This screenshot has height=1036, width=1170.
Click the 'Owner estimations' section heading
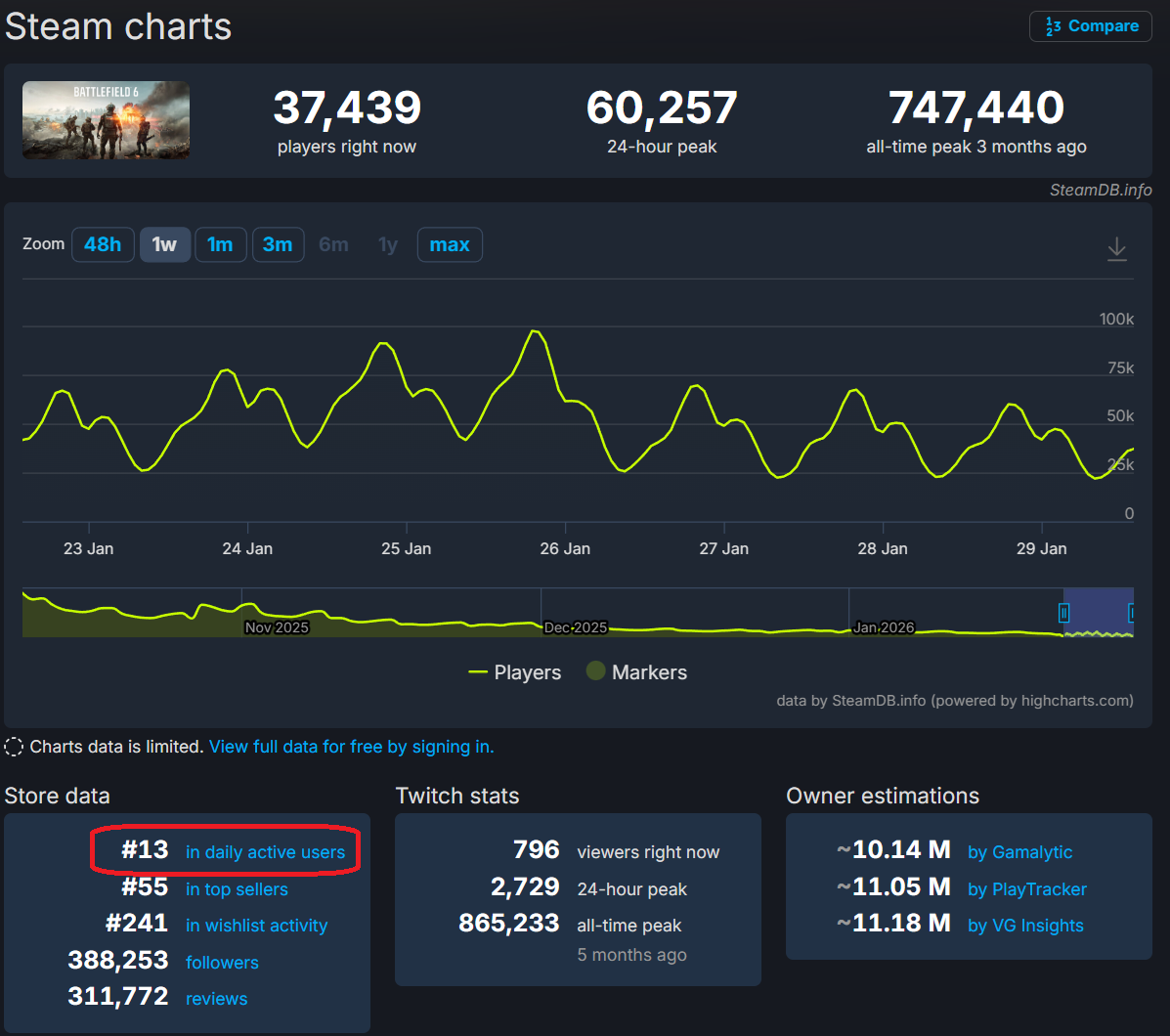(x=883, y=796)
